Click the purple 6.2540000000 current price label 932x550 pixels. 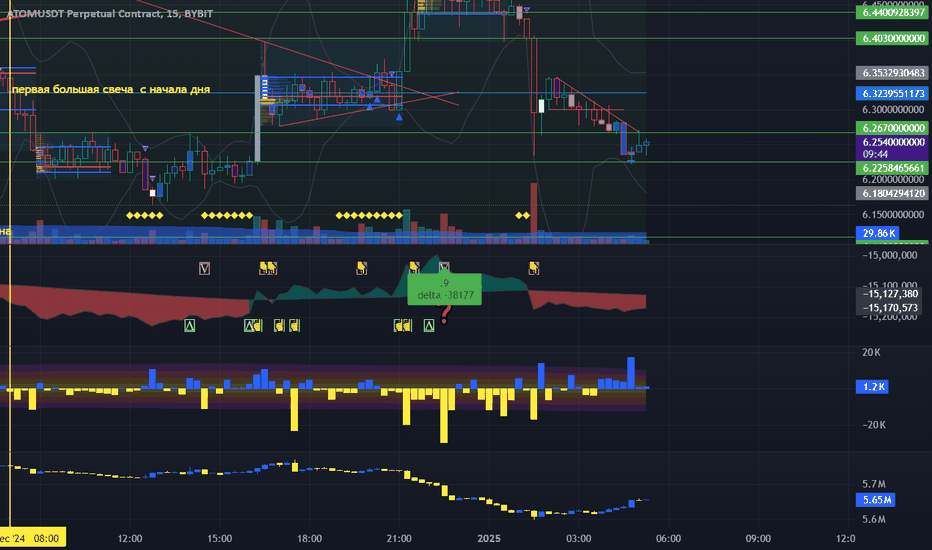coord(892,142)
